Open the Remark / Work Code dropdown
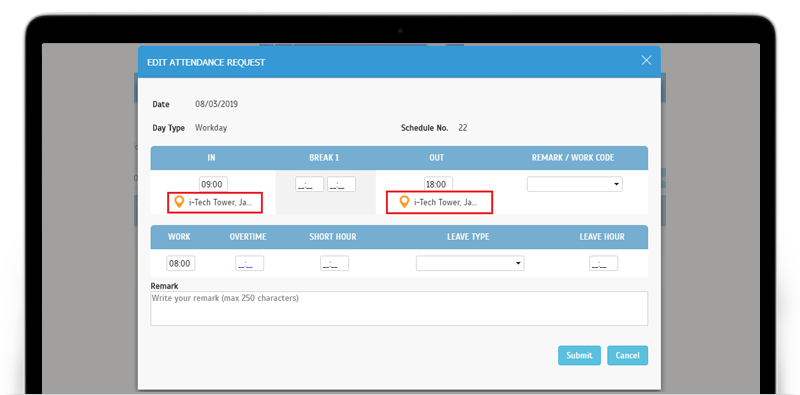 [x=574, y=184]
